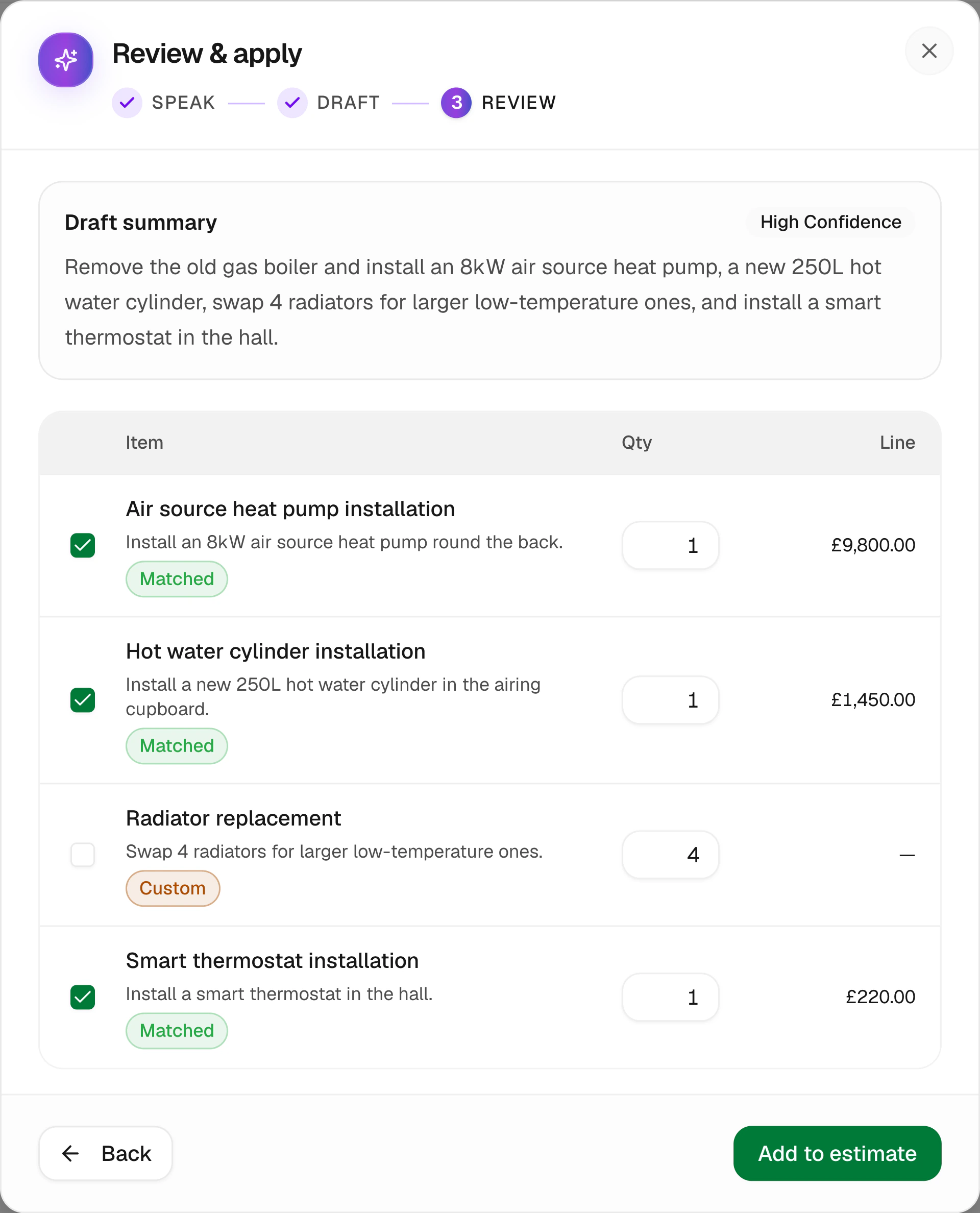This screenshot has height=1213, width=980.
Task: Click the Radiator replacement title
Action: [233, 818]
